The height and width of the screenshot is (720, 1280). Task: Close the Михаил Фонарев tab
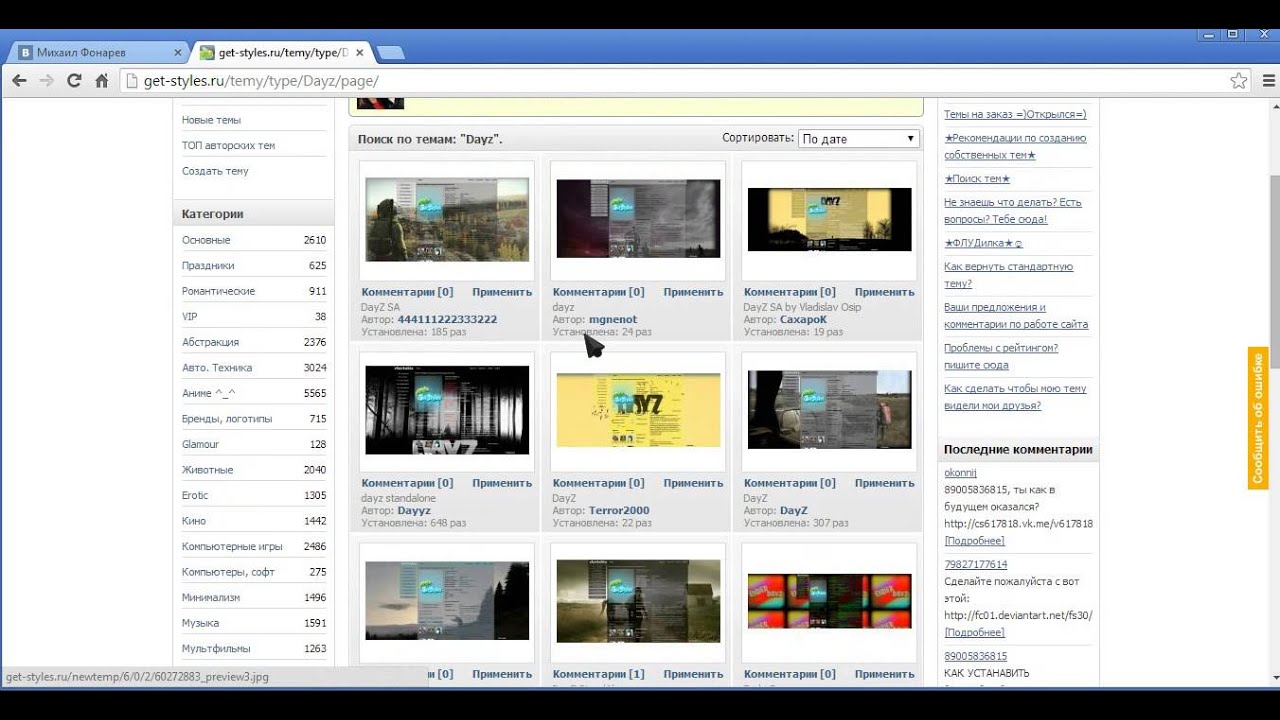point(178,53)
